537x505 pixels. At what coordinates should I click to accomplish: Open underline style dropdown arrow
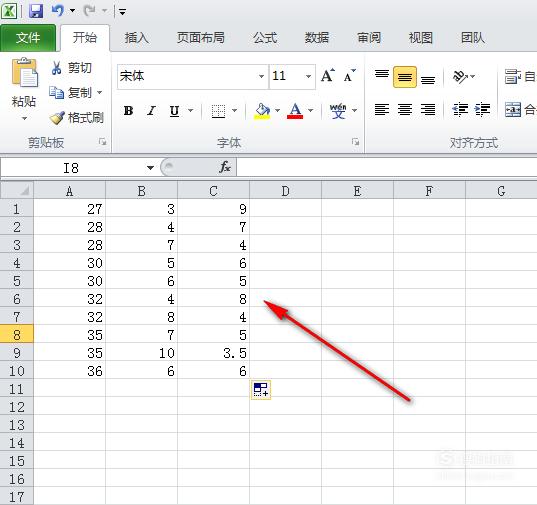190,110
